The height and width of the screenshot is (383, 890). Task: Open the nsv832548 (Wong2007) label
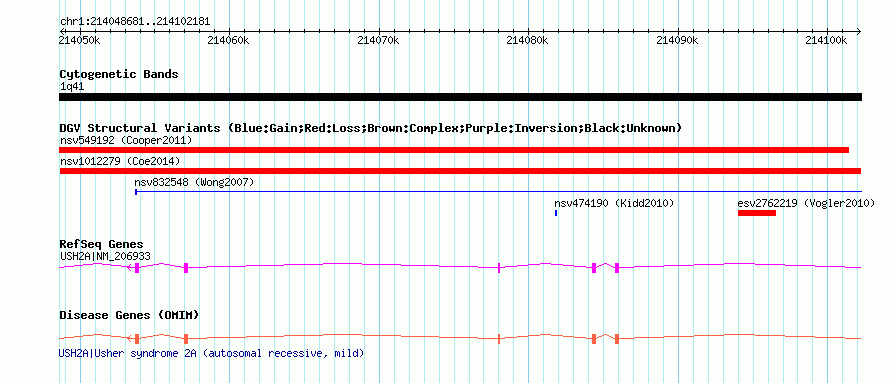194,183
